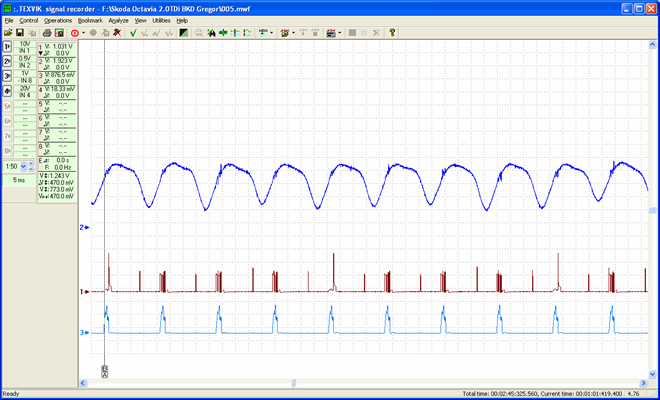Click the horizontal scrollbar thumb
This screenshot has height=400, width=660.
pos(294,383)
